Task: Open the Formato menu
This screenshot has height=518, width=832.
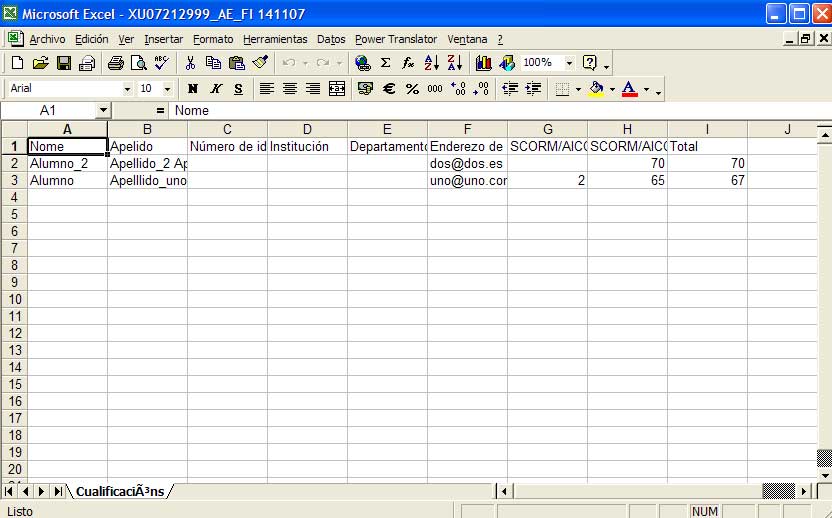Action: (213, 39)
